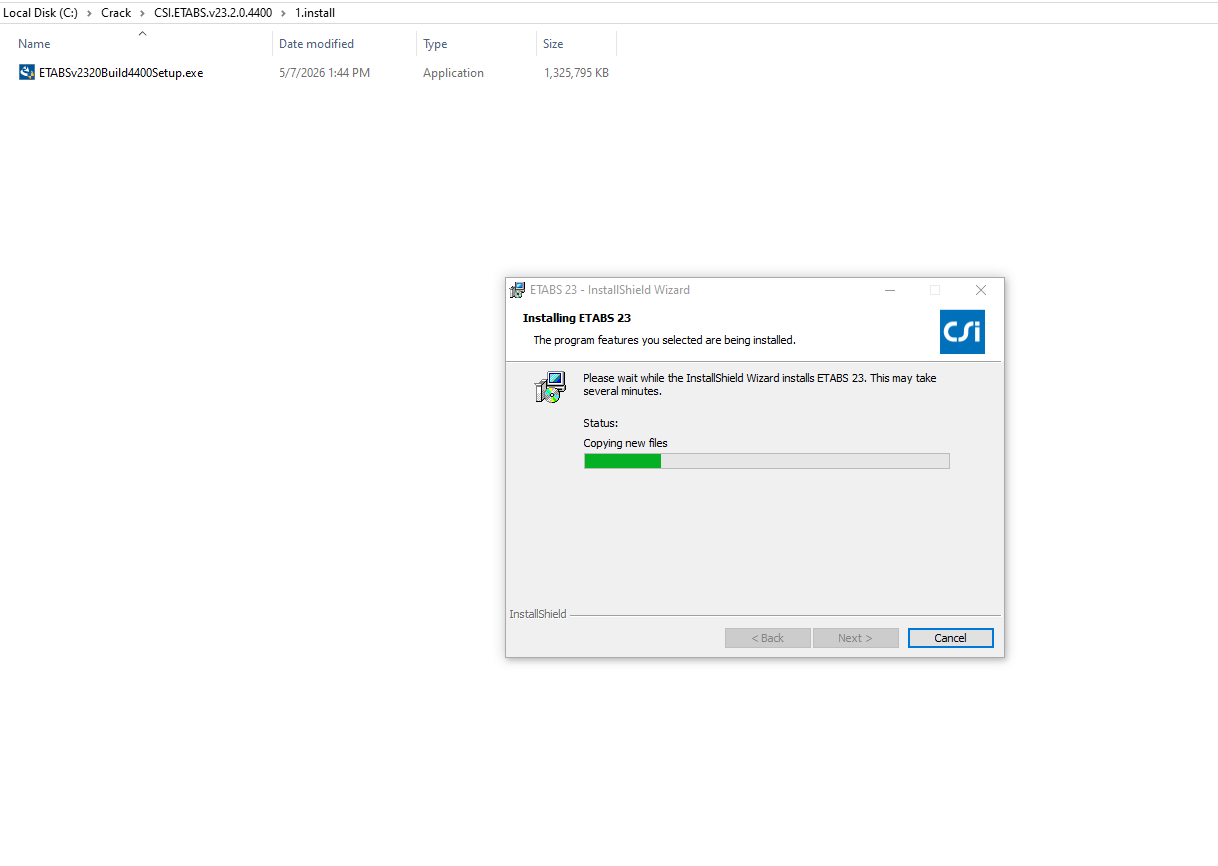1218x866 pixels.
Task: Click the 1.install breadcrumb segment
Action: (x=315, y=13)
